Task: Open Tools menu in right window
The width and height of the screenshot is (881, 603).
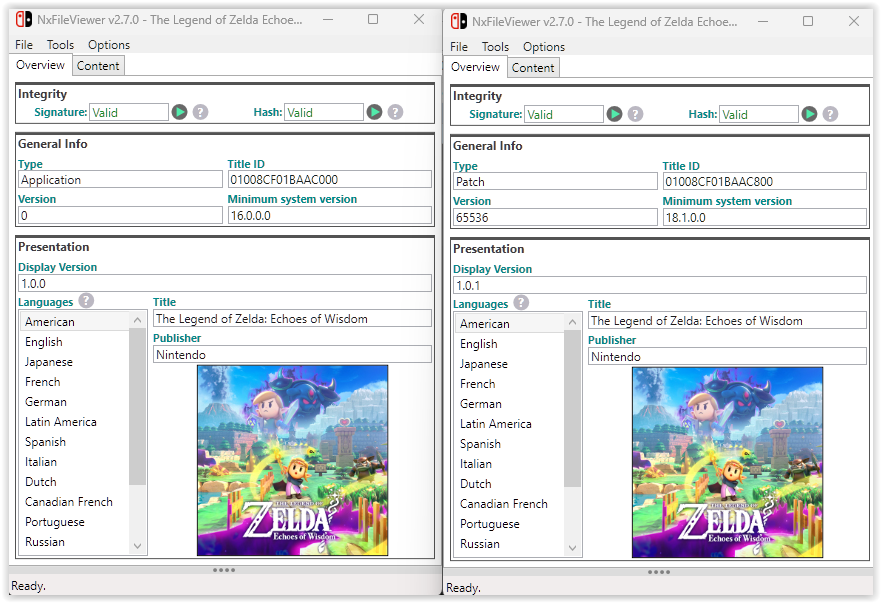Action: pyautogui.click(x=495, y=47)
